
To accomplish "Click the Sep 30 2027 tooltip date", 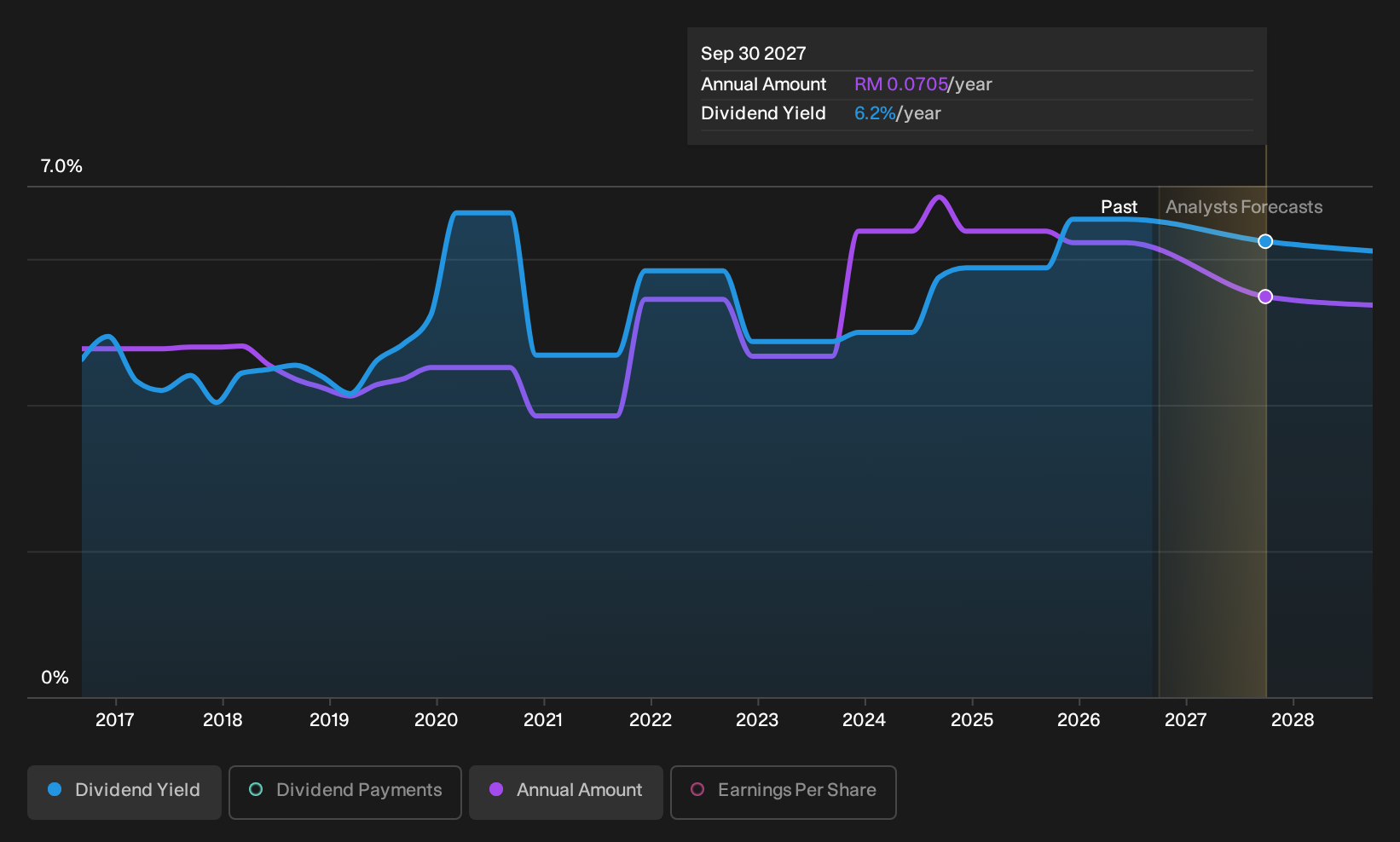I will (753, 54).
